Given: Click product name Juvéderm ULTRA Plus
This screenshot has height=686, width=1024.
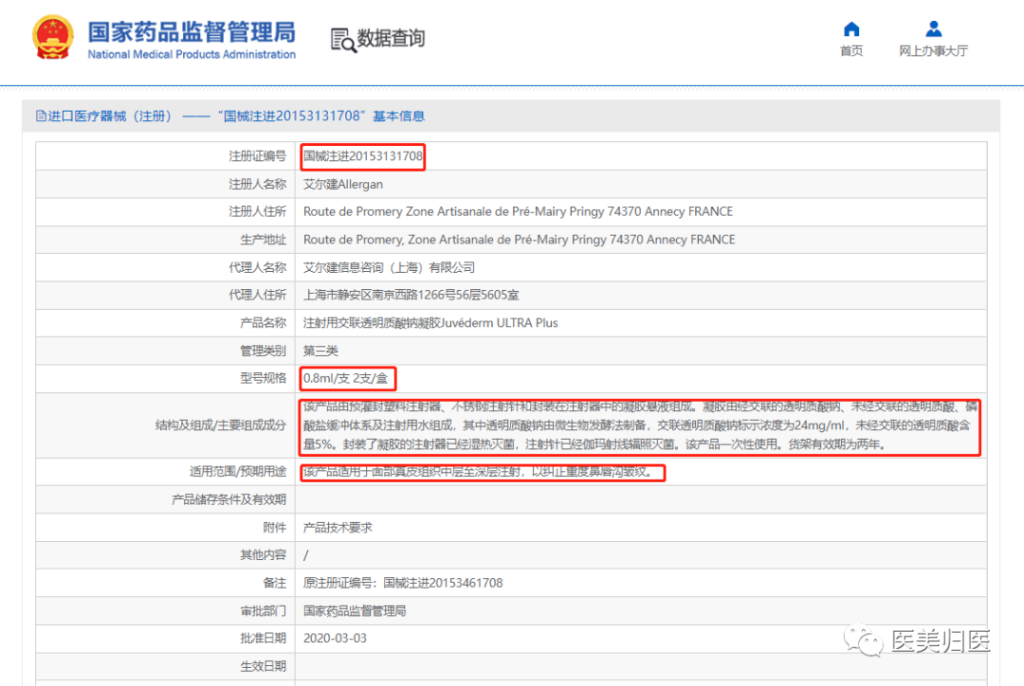Looking at the screenshot, I should [x=430, y=323].
